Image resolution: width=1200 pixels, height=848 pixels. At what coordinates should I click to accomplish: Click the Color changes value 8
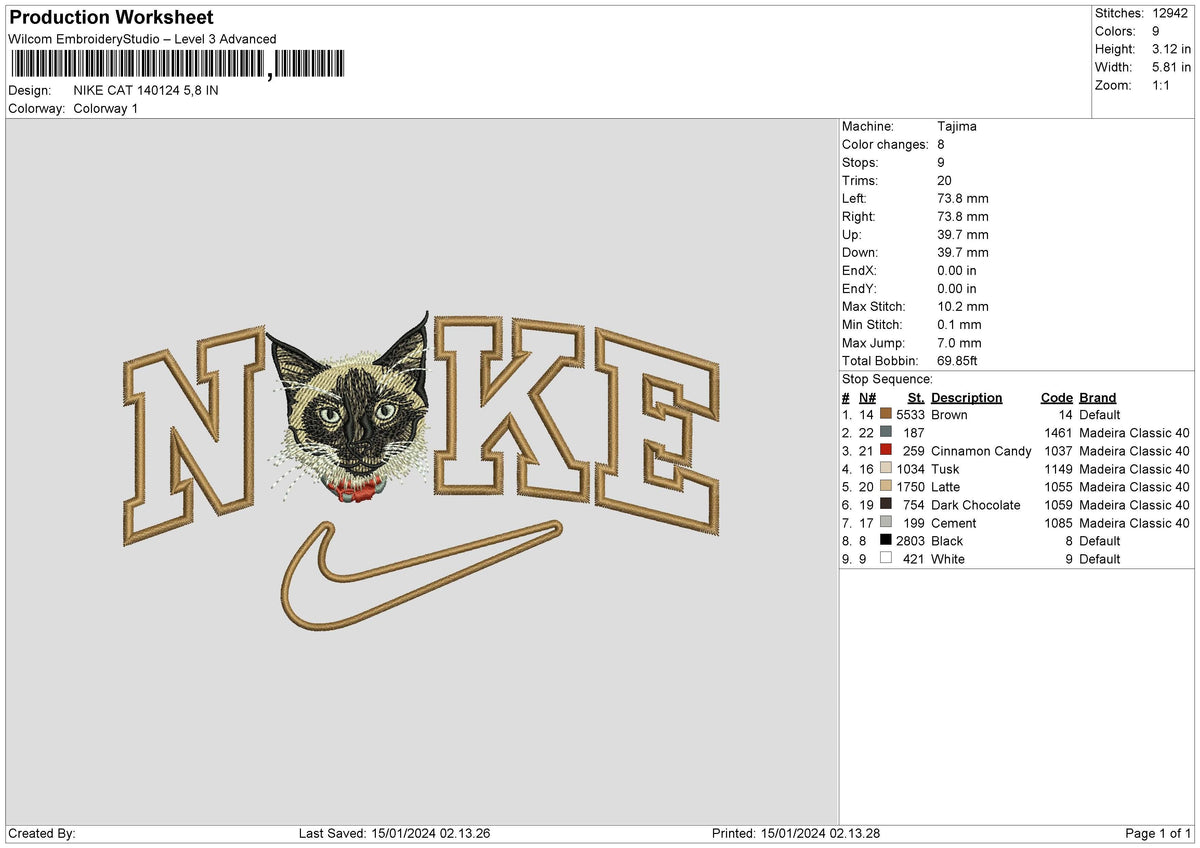(942, 144)
